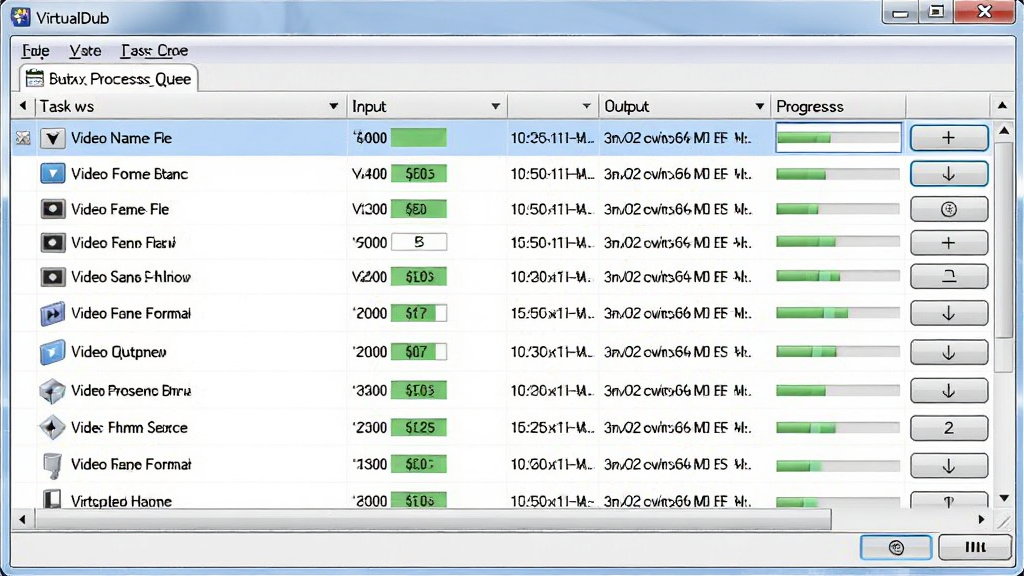Click the down arrow button in Video Fane Format row
The width and height of the screenshot is (1024, 576).
point(949,465)
